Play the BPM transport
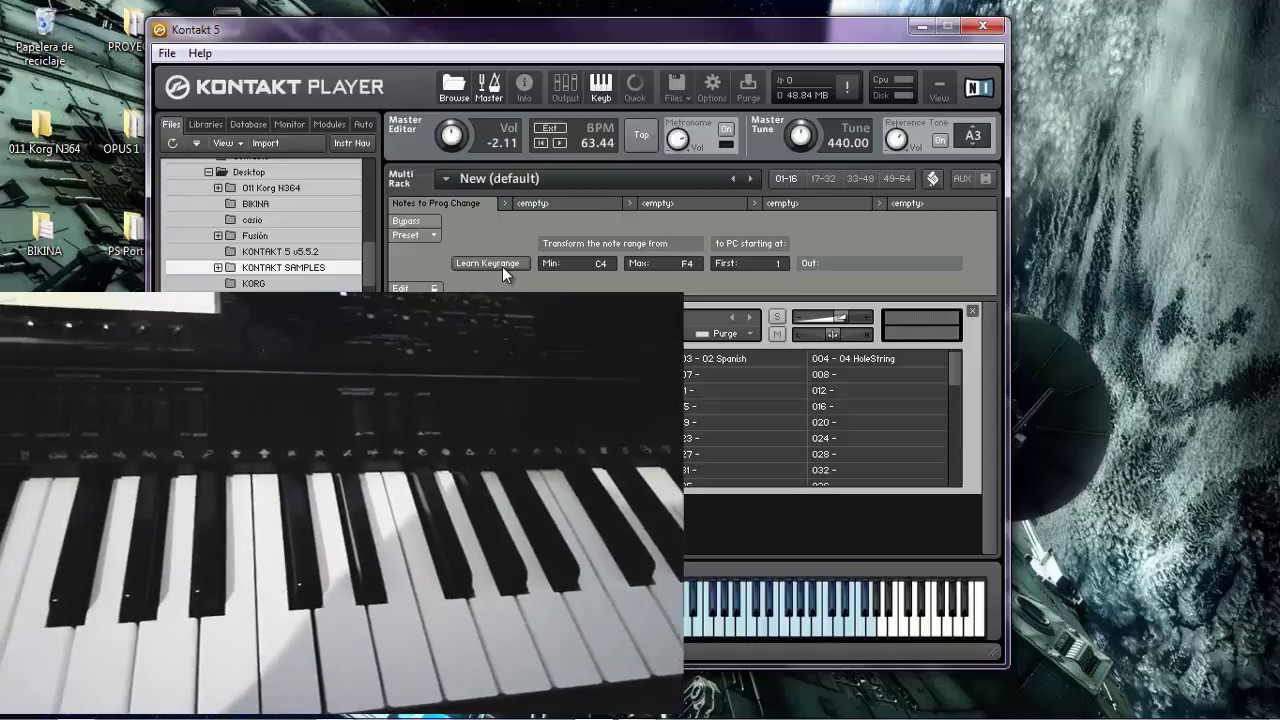The image size is (1280, 720). [559, 143]
